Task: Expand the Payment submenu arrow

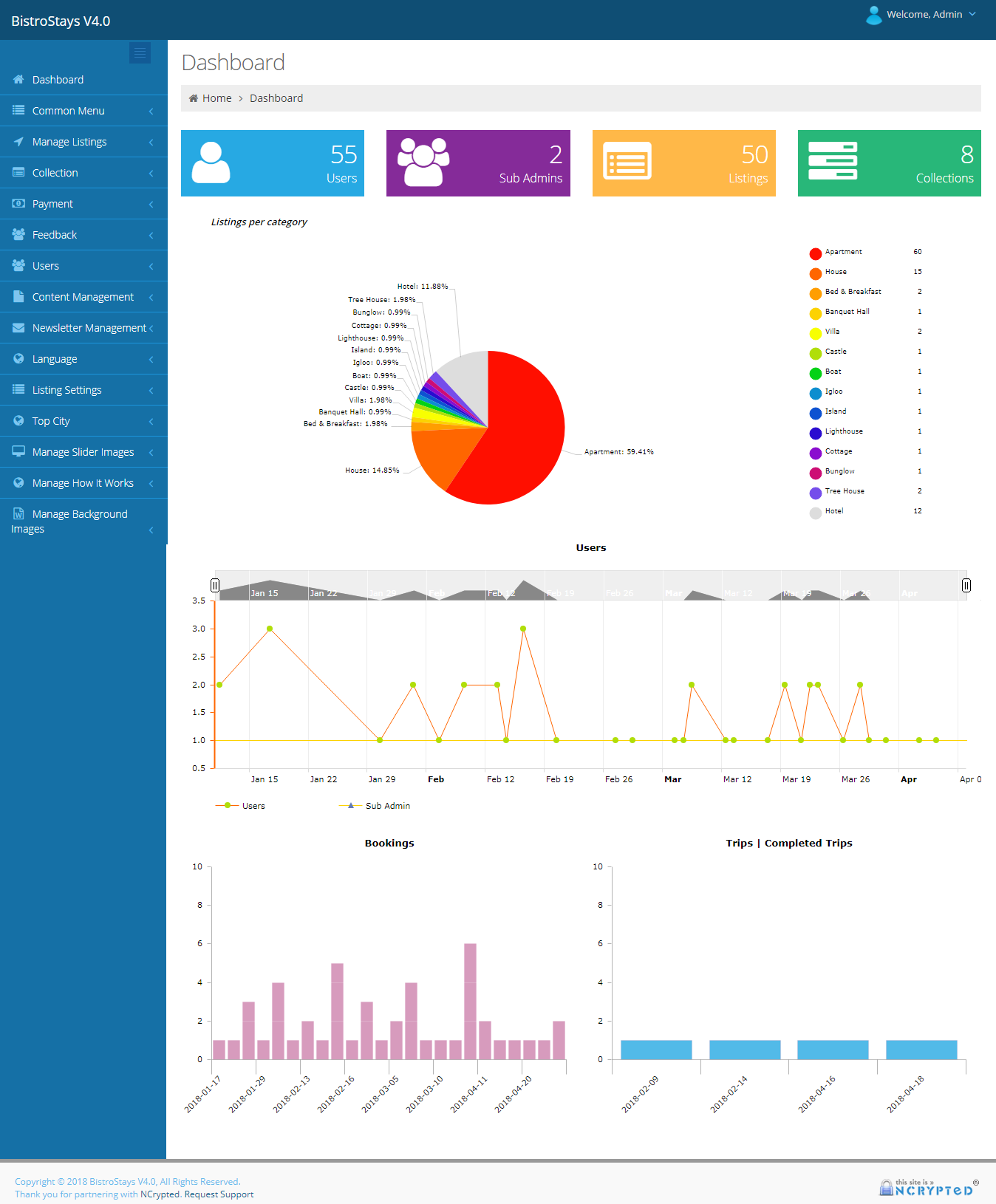Action: point(151,204)
